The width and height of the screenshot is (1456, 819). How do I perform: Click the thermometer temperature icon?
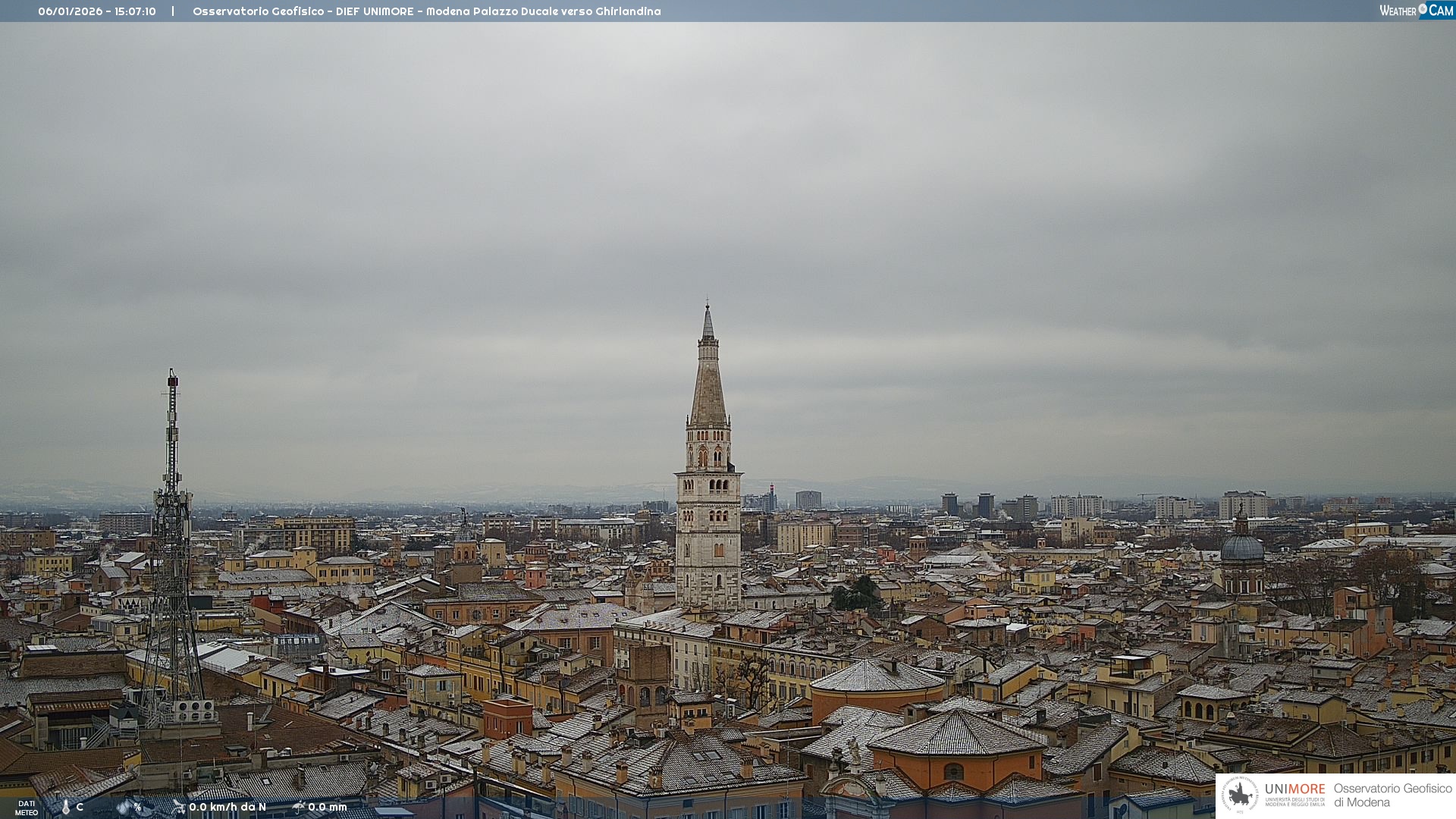(66, 807)
